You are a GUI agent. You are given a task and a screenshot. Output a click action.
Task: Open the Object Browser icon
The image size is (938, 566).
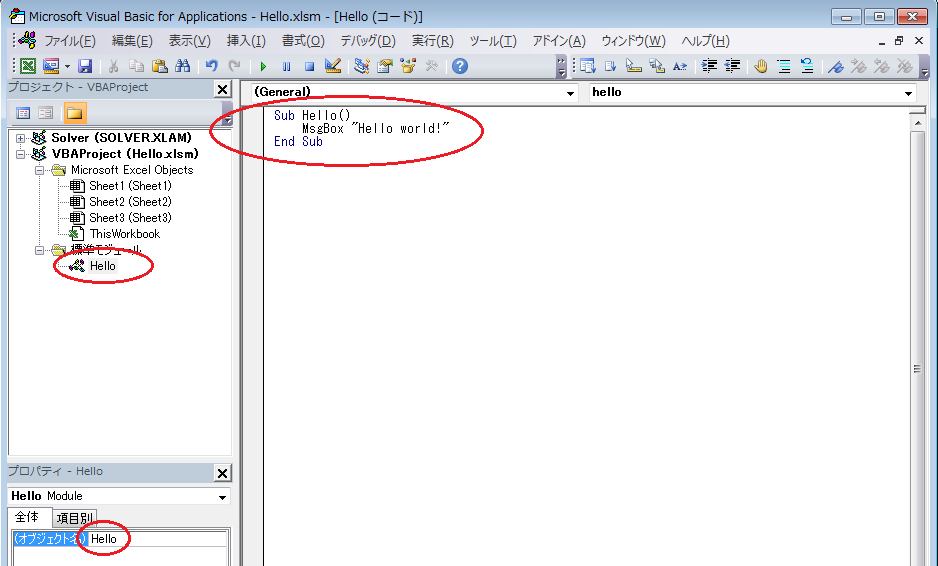point(408,66)
